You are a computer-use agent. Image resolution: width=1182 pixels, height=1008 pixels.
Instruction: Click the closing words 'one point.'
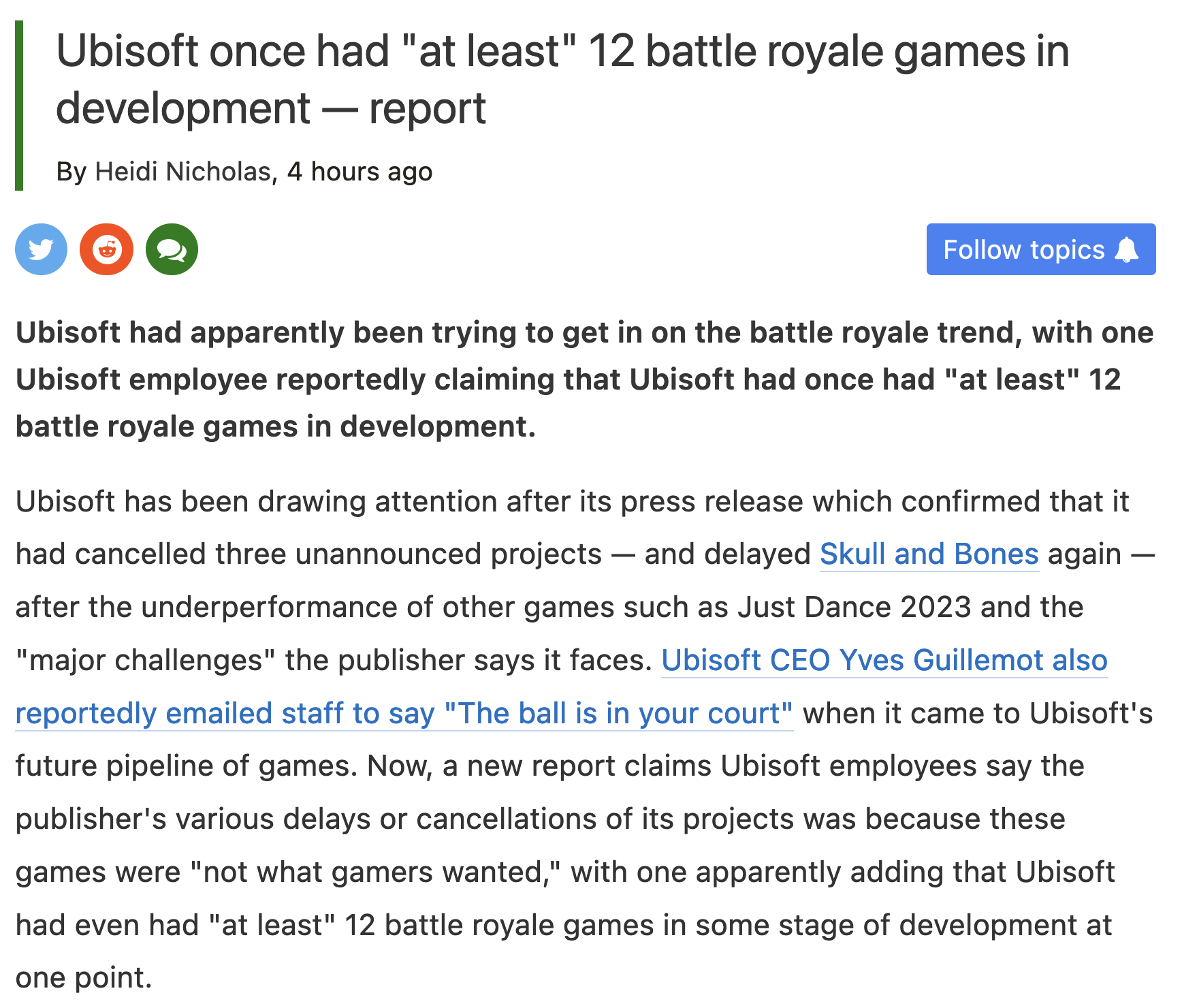[84, 978]
